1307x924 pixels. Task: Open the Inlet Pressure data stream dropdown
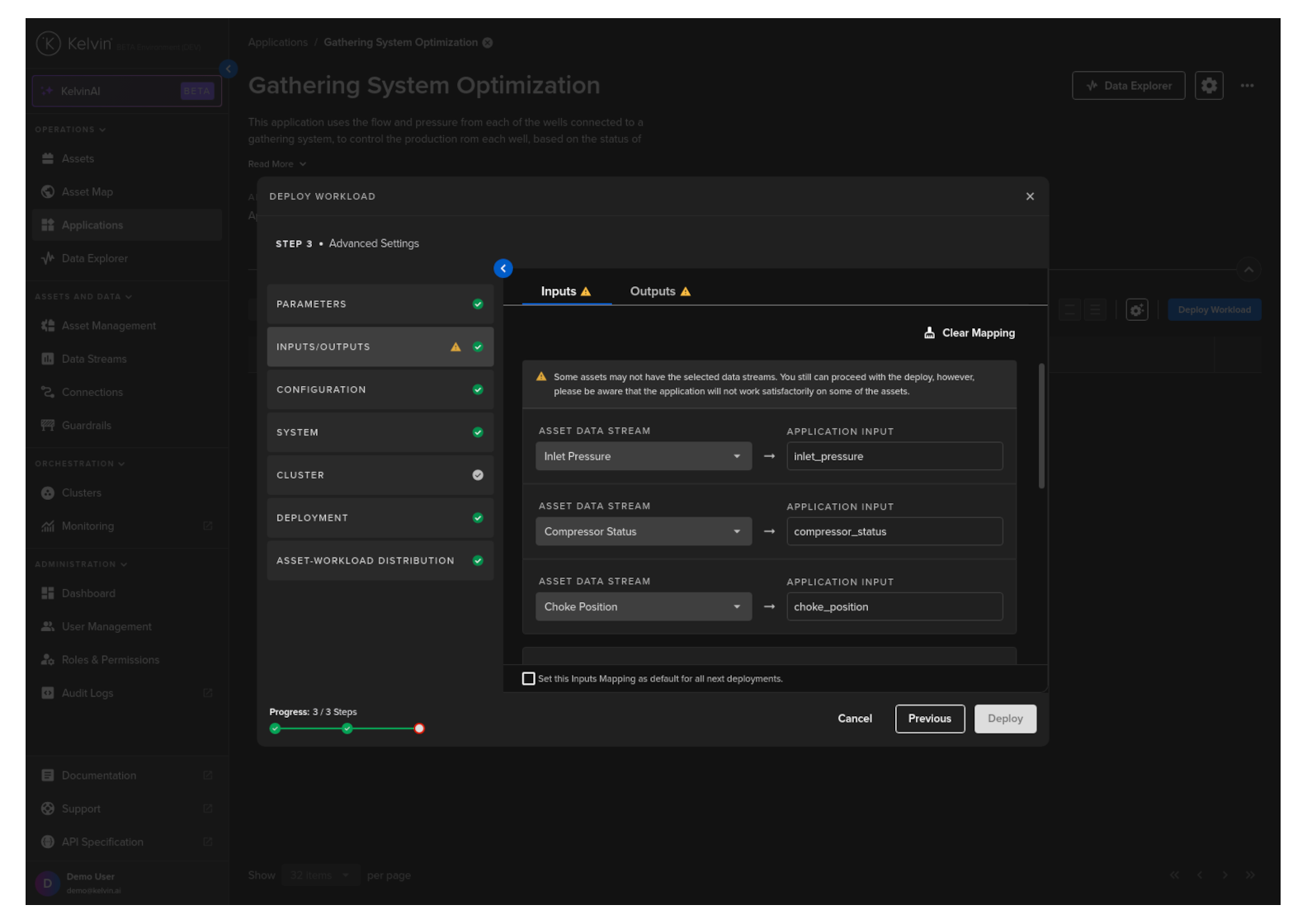click(x=643, y=456)
